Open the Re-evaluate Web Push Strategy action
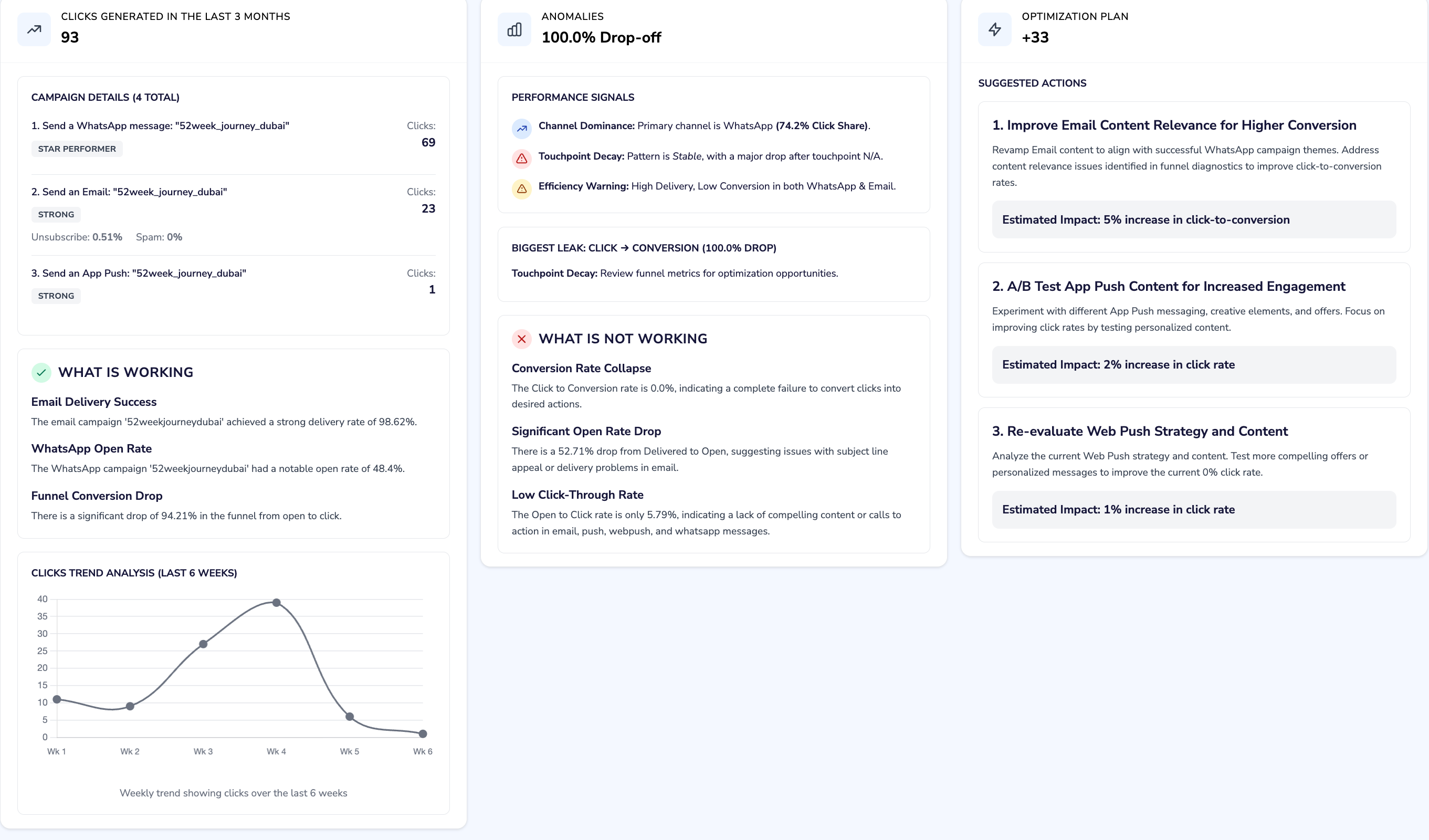This screenshot has height=840, width=1429. click(1140, 431)
